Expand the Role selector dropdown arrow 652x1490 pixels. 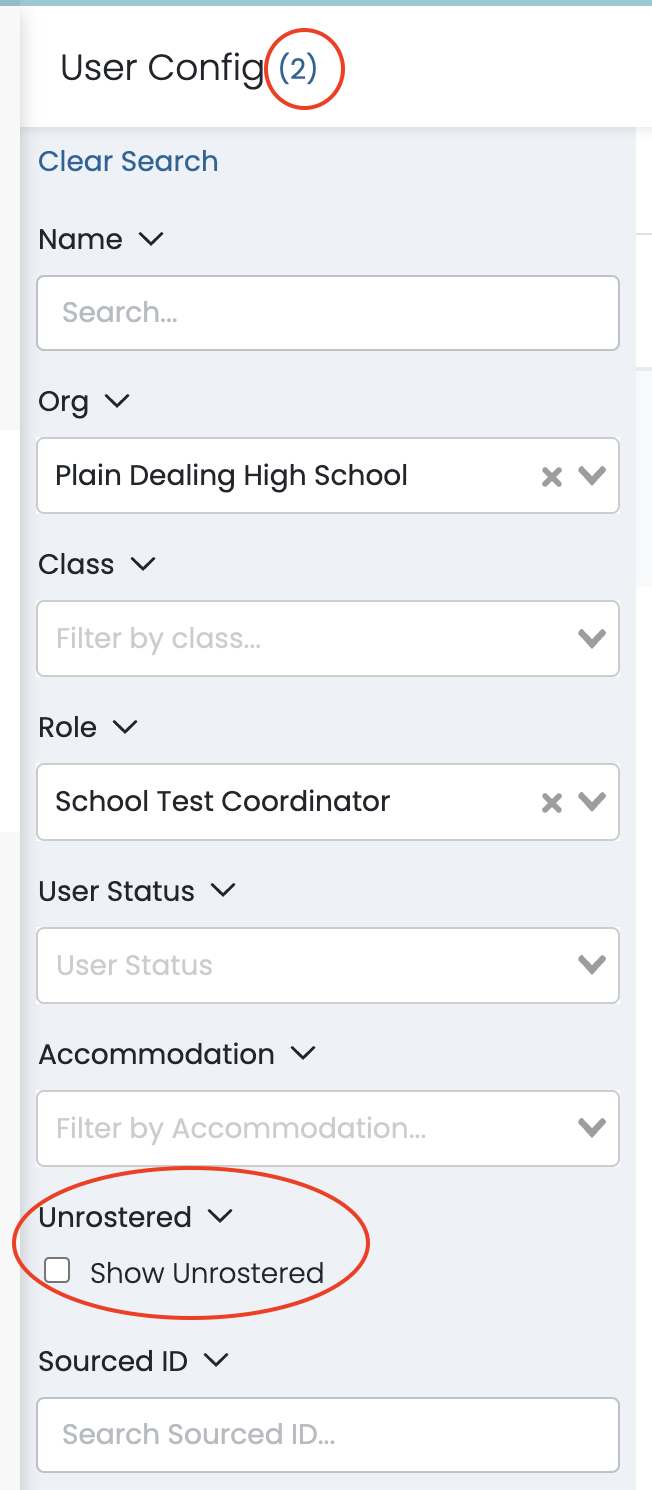594,802
